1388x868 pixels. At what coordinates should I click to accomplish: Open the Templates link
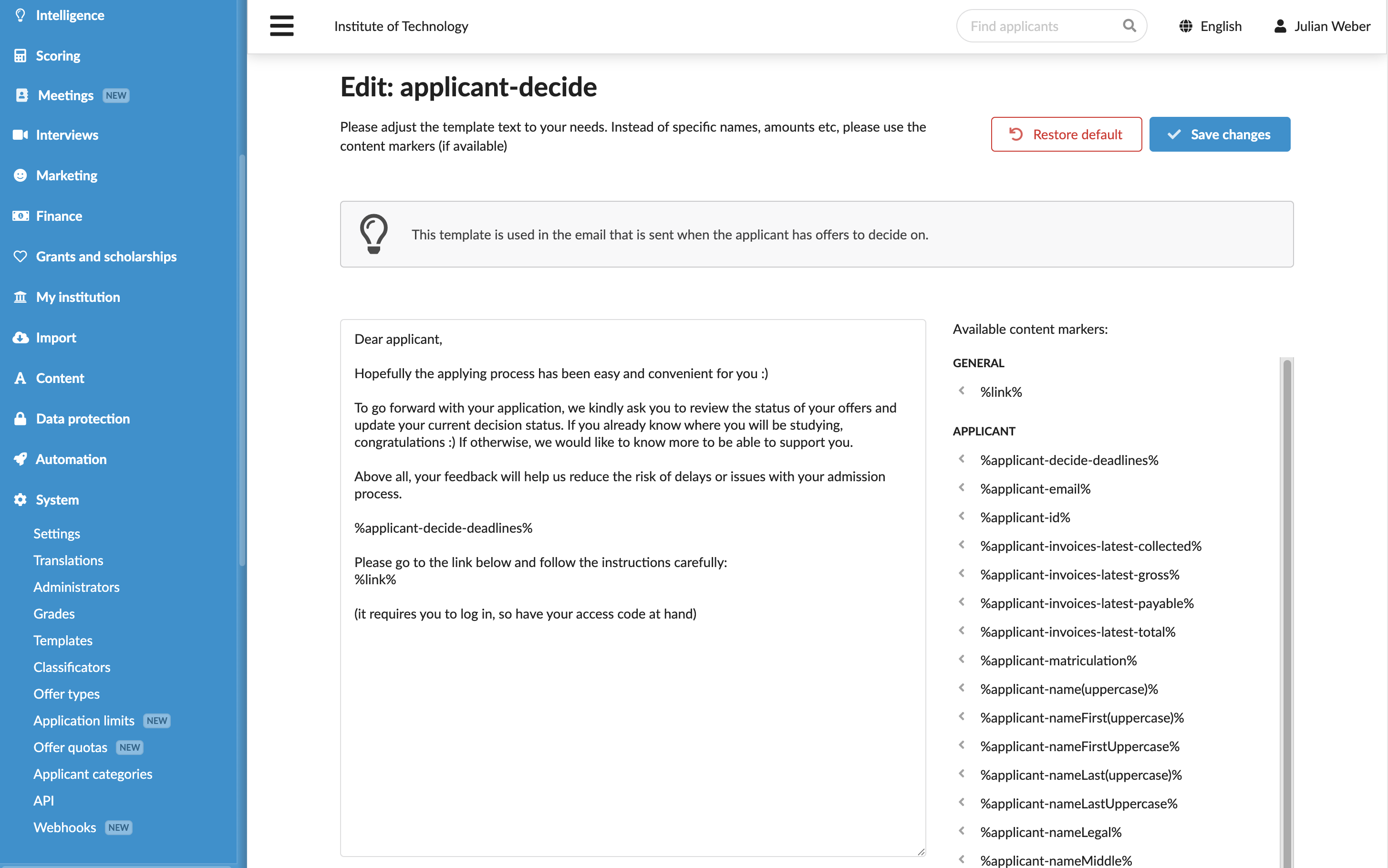[63, 640]
